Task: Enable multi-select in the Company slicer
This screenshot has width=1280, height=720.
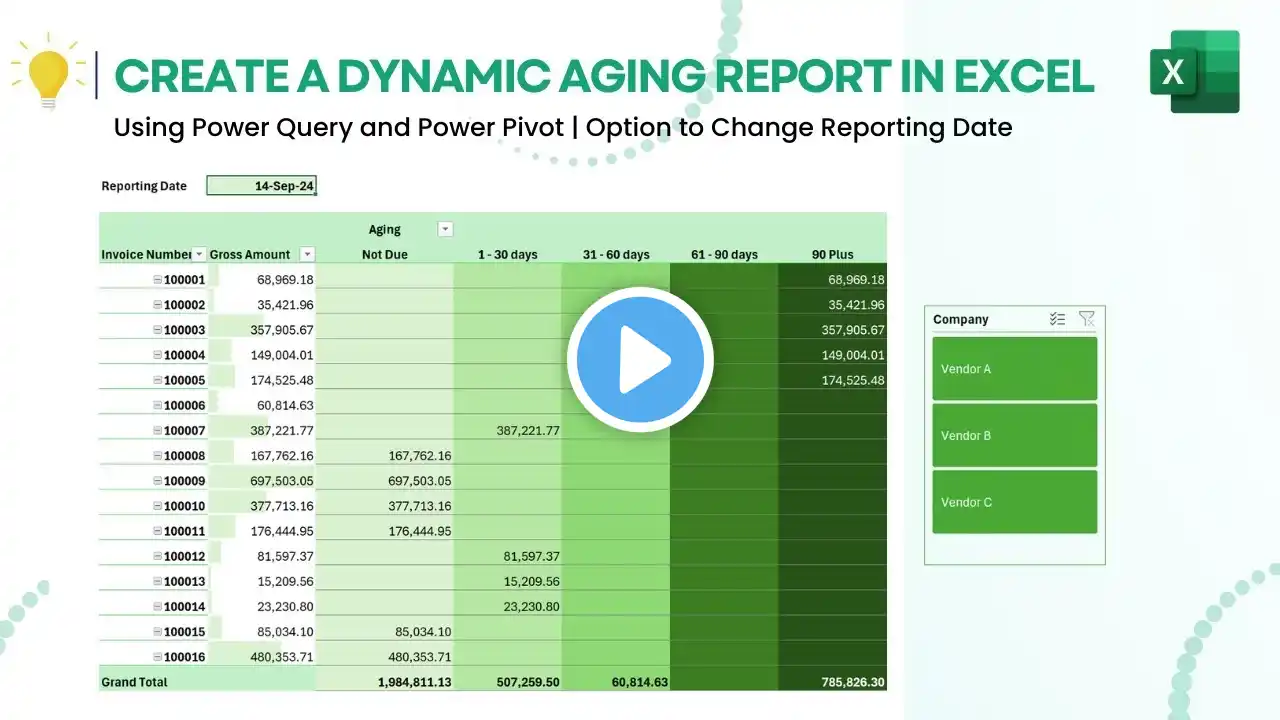Action: (1058, 319)
